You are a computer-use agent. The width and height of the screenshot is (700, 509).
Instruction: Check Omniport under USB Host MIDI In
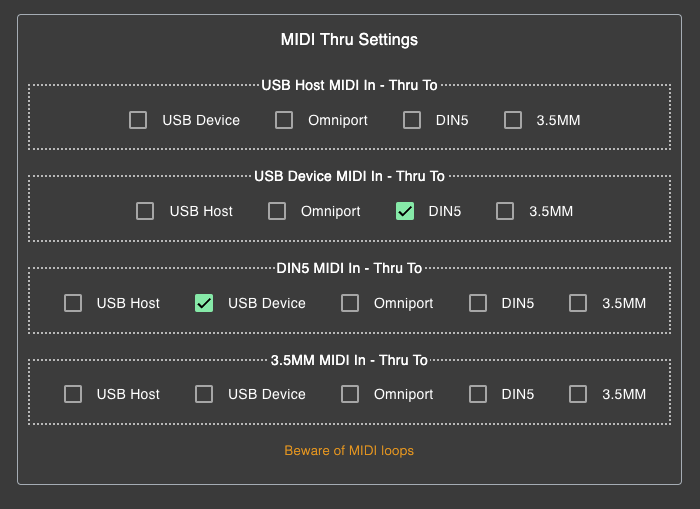[x=284, y=120]
